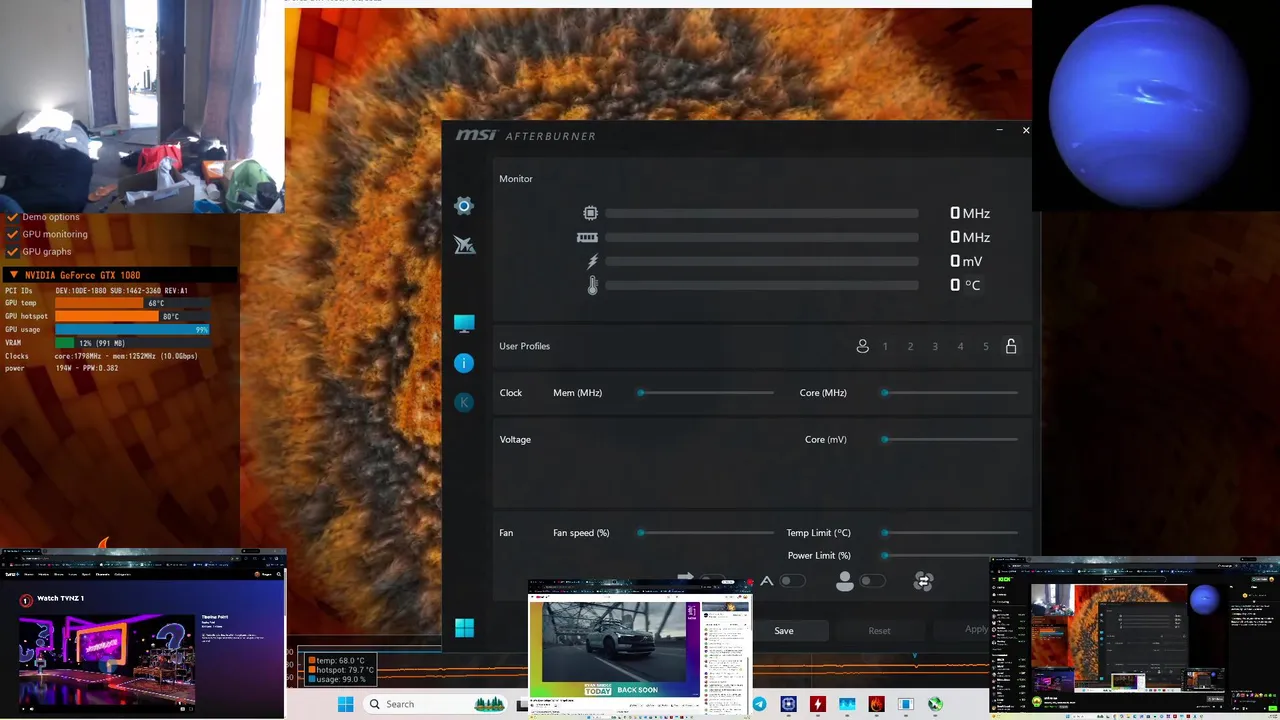
Task: Click the forest trees icon in taskbar search
Action: 489,704
